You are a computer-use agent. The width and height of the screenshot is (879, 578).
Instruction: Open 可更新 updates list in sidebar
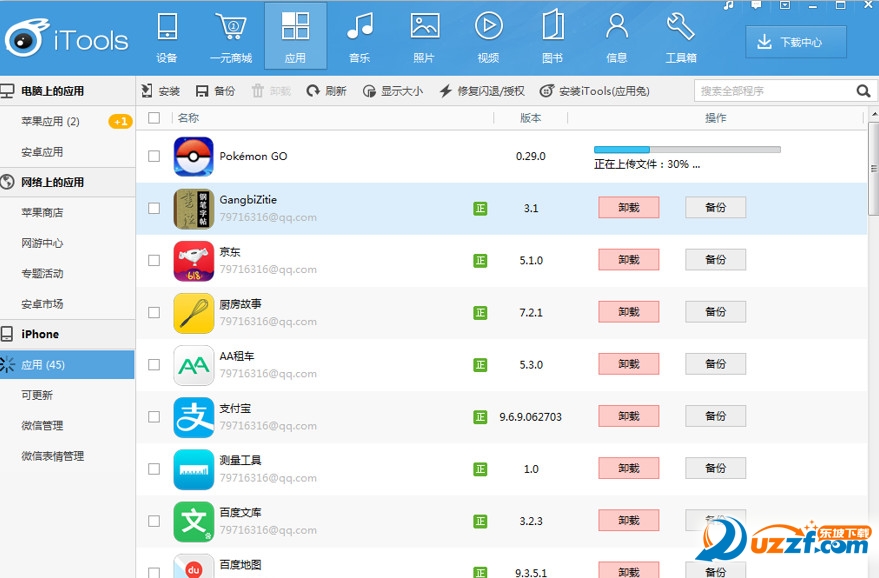pos(37,395)
